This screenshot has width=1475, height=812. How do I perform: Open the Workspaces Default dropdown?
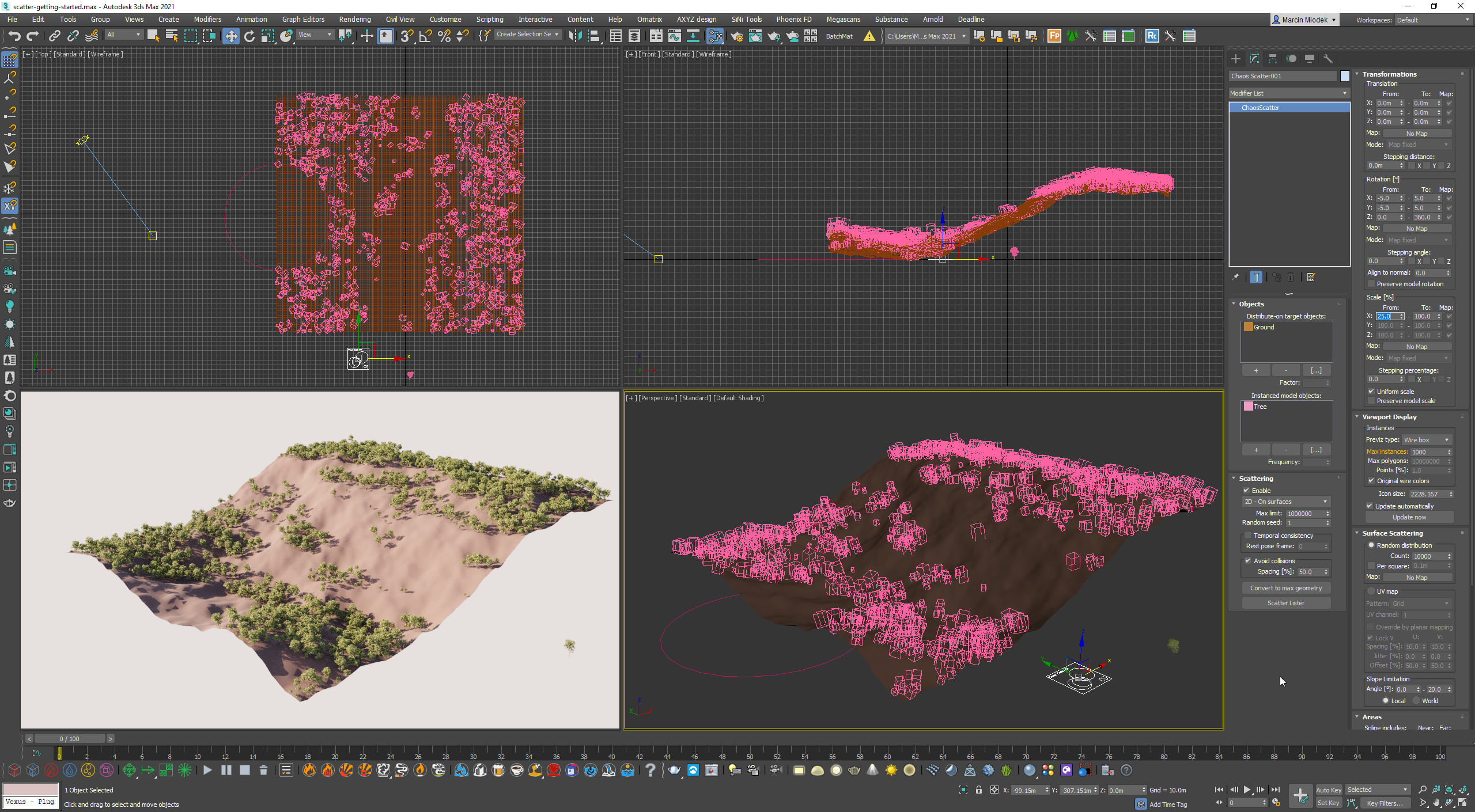1432,20
